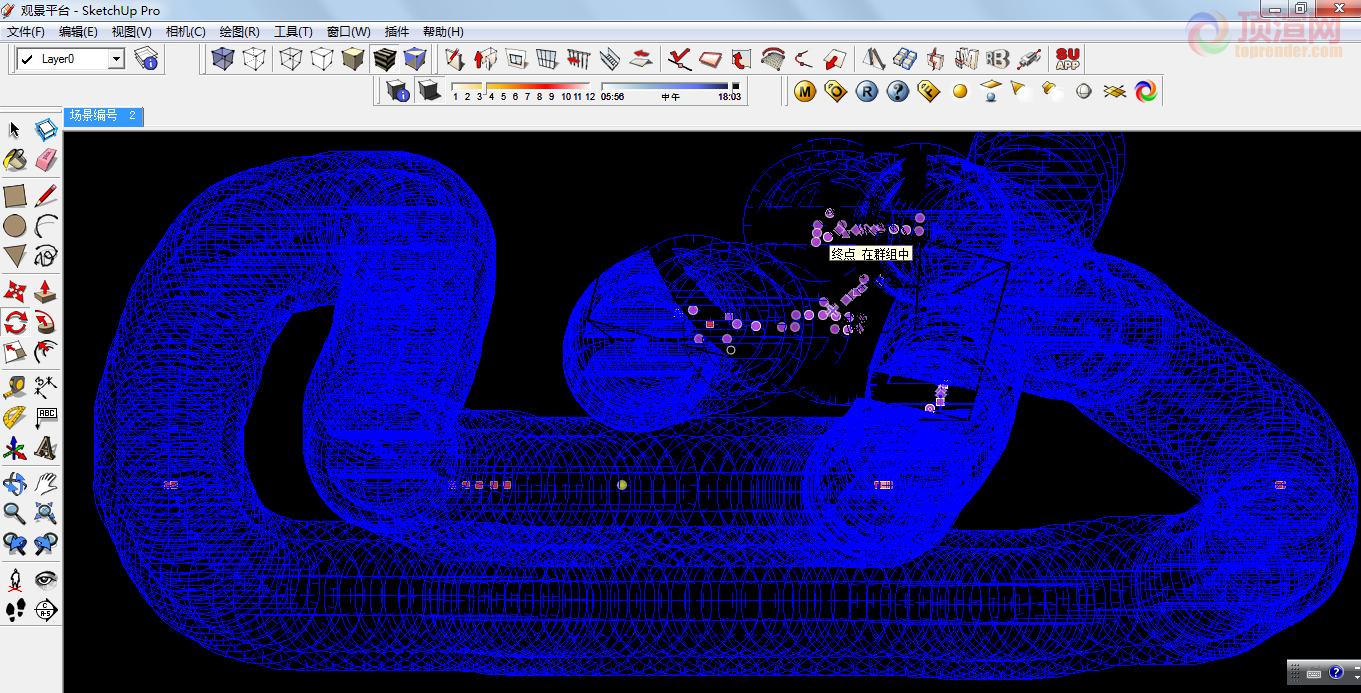The image size is (1361, 693).
Task: Select the Position Camera tool
Action: (x=15, y=580)
